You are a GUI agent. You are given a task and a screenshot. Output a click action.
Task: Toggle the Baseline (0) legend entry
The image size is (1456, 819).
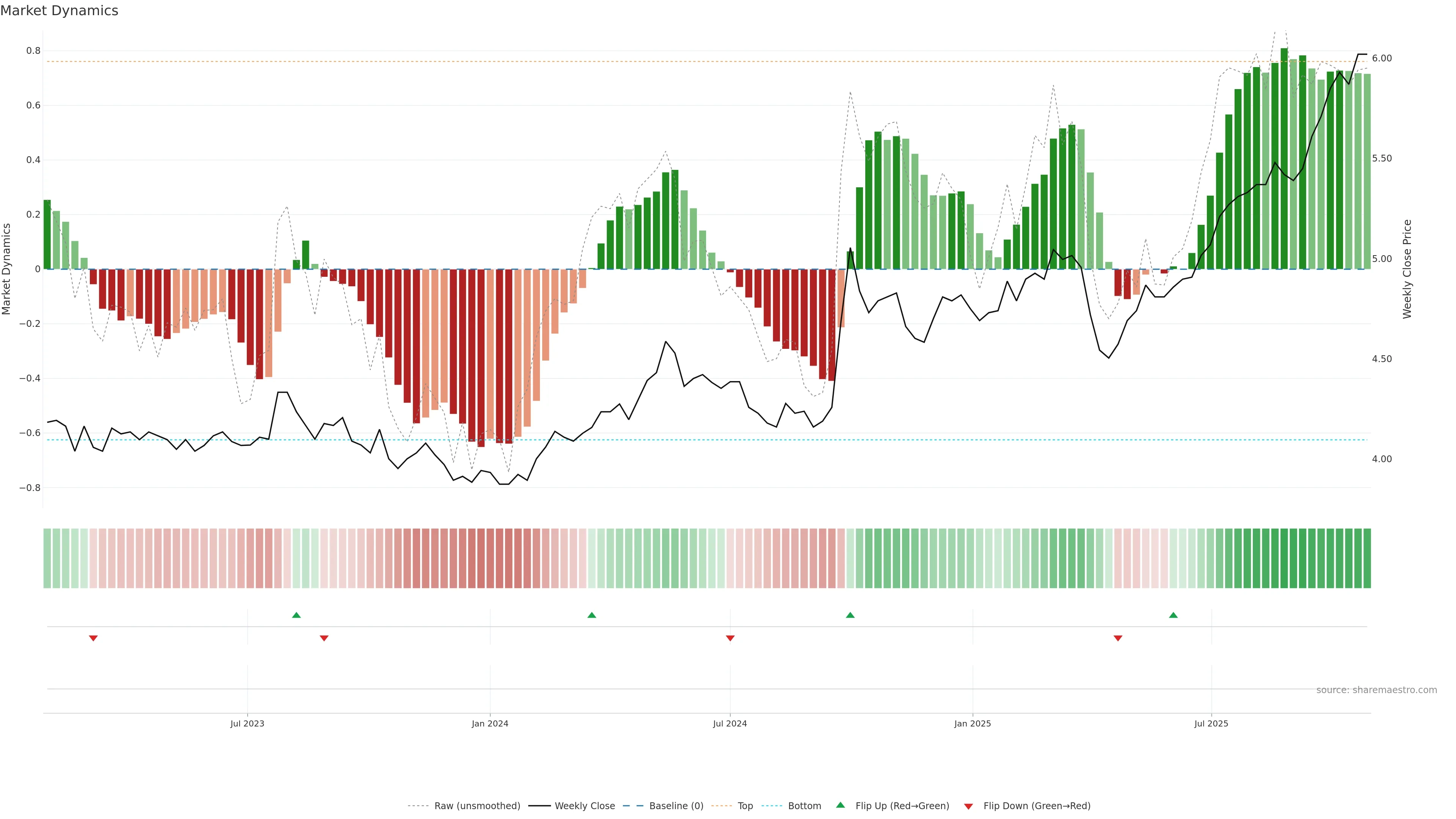coord(676,806)
